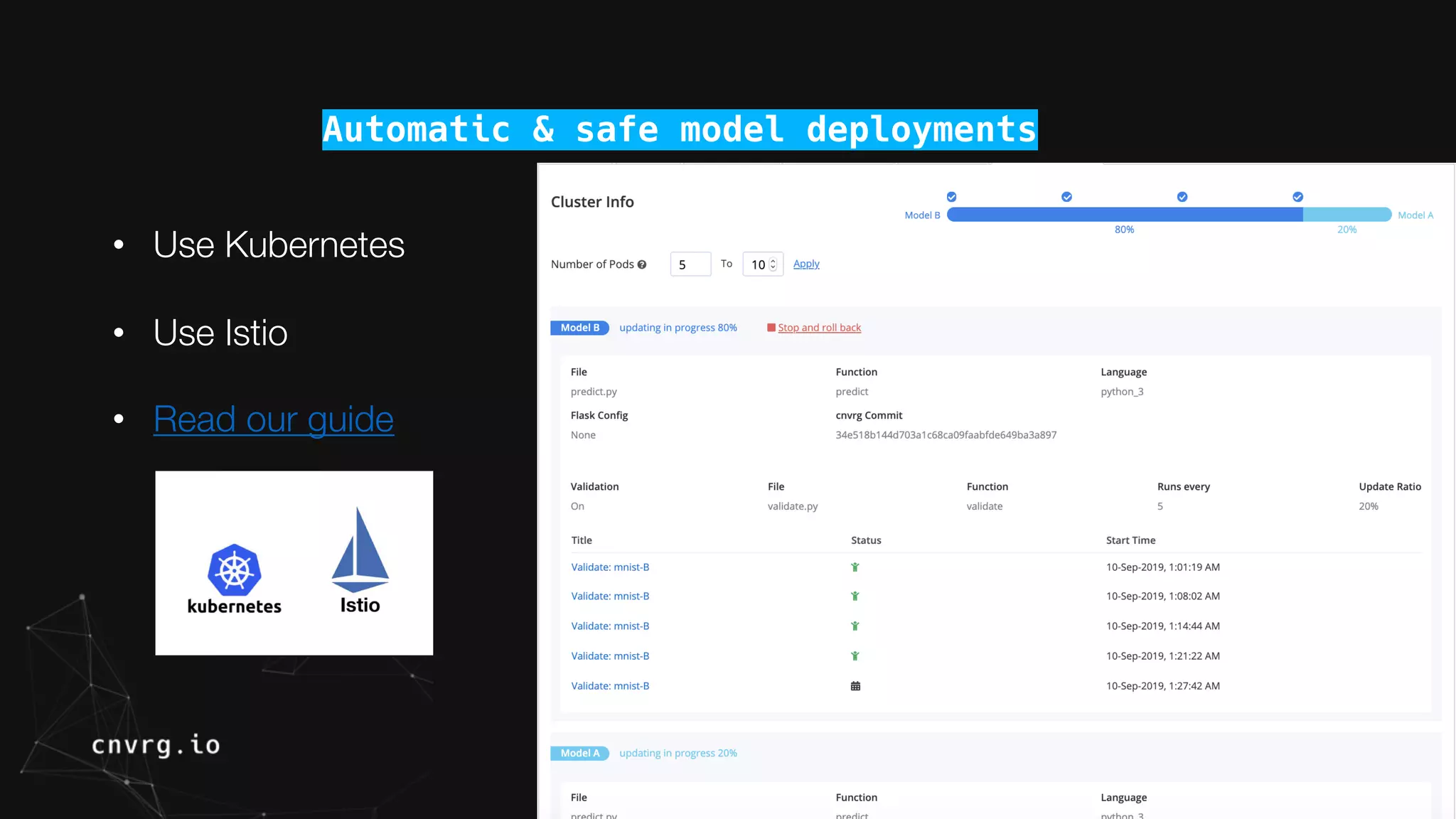Click the red stop square icon
Viewport: 1456px width, 819px height.
click(x=771, y=328)
